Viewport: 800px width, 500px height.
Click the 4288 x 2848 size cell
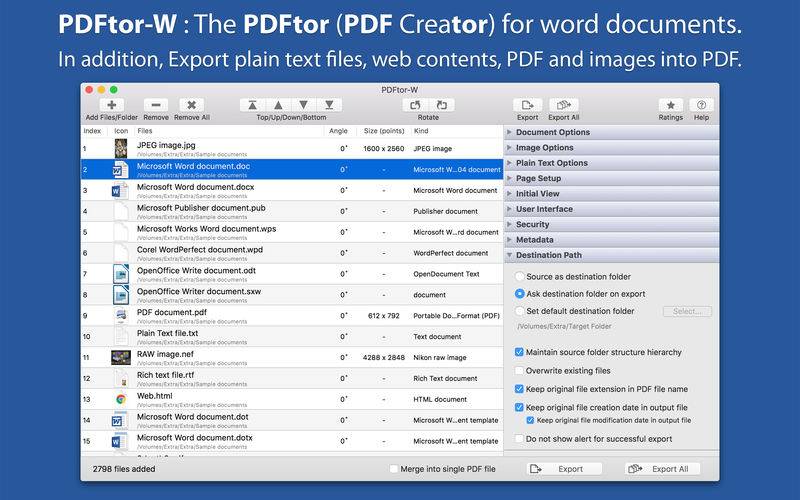coord(384,358)
